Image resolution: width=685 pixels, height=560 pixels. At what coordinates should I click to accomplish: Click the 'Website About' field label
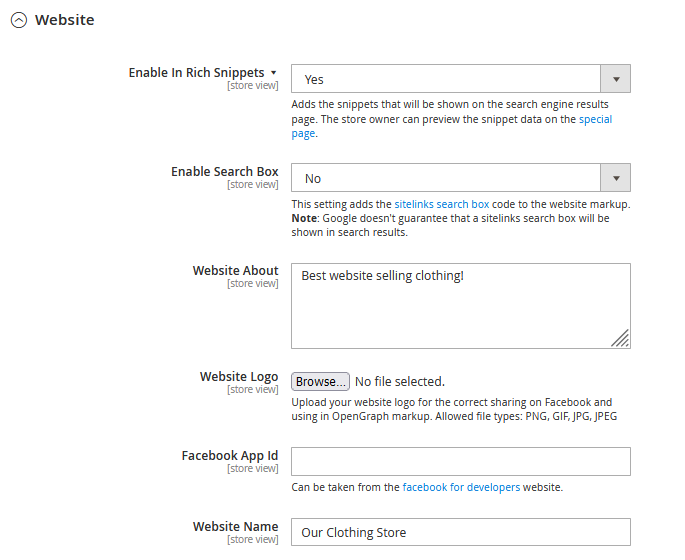[235, 270]
